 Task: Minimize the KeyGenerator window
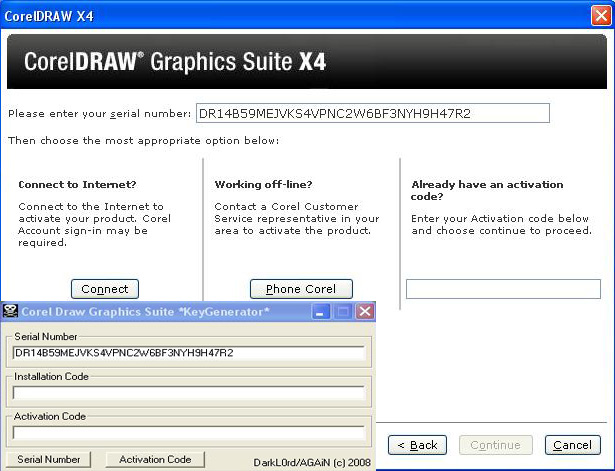point(321,312)
